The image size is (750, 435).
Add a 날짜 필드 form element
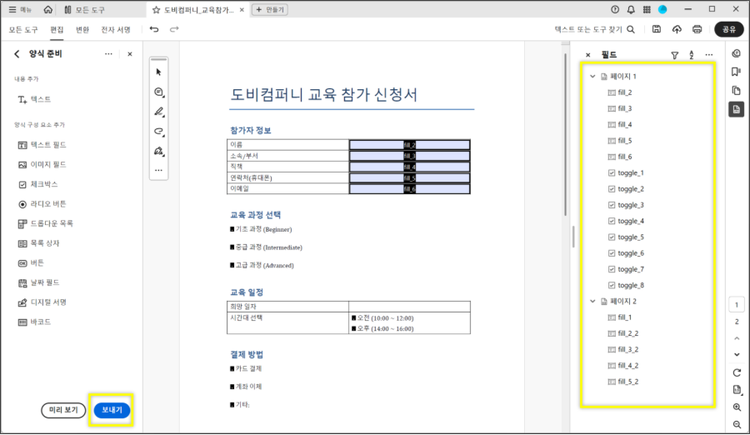(38, 283)
